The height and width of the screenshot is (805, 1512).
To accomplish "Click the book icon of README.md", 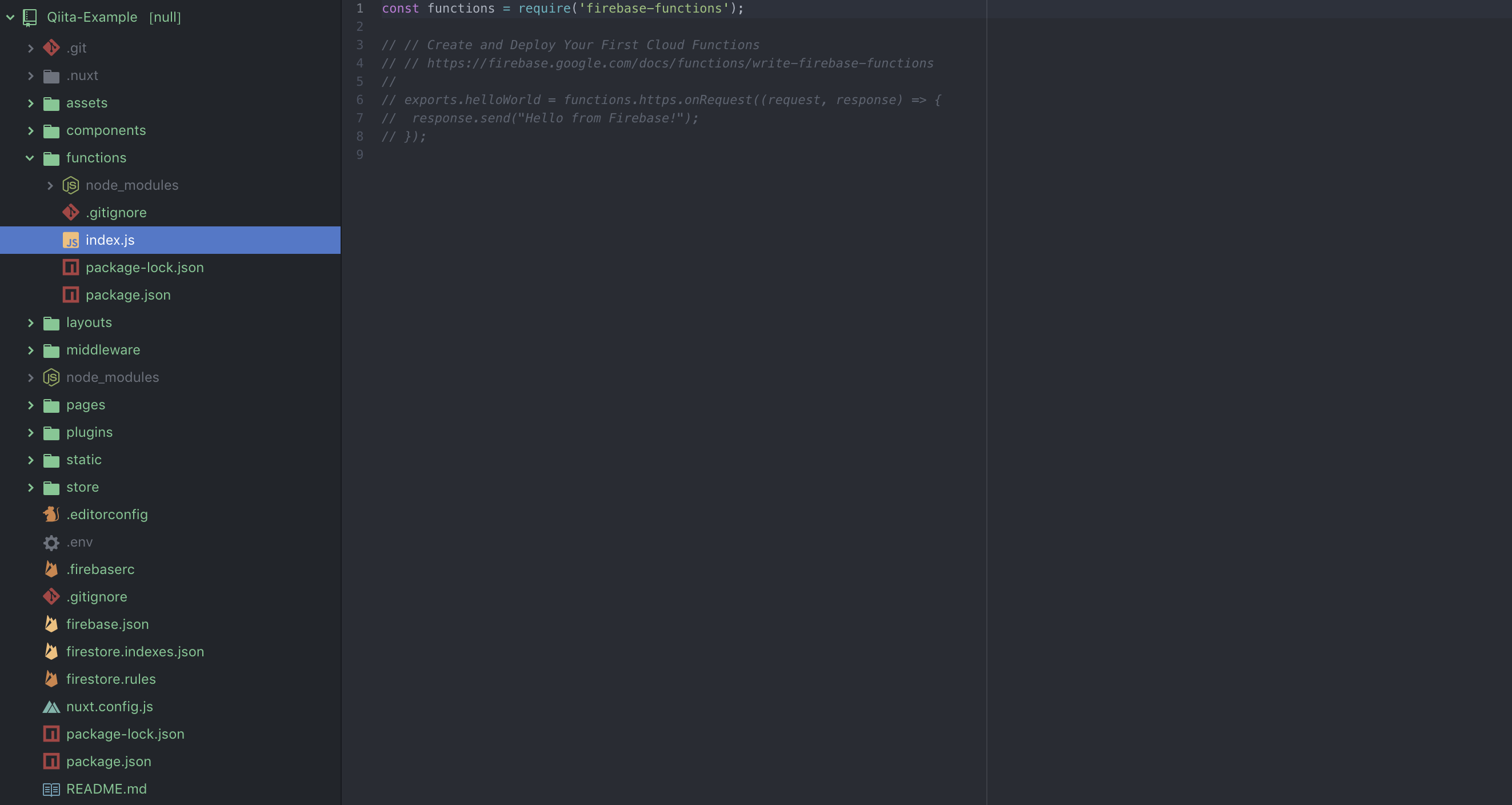I will tap(51, 789).
